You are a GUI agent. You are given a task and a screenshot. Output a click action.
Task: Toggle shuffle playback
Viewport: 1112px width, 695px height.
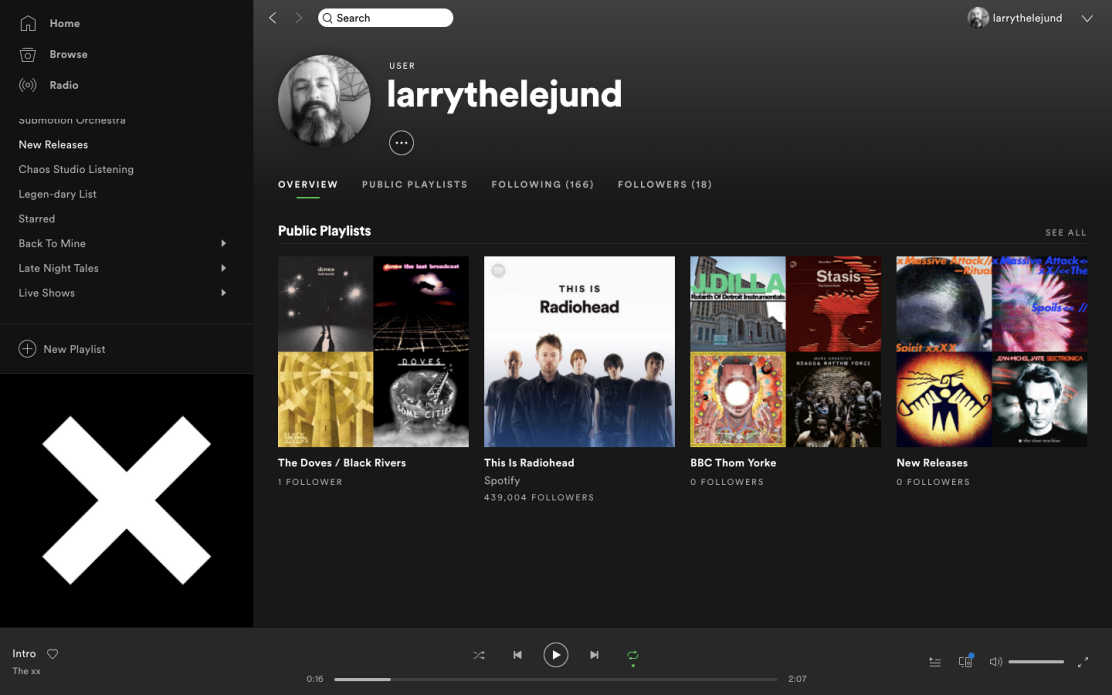[x=479, y=655]
